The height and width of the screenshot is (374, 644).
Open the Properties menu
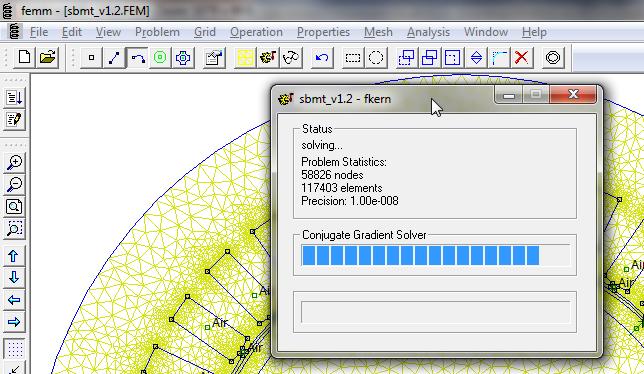pos(323,32)
